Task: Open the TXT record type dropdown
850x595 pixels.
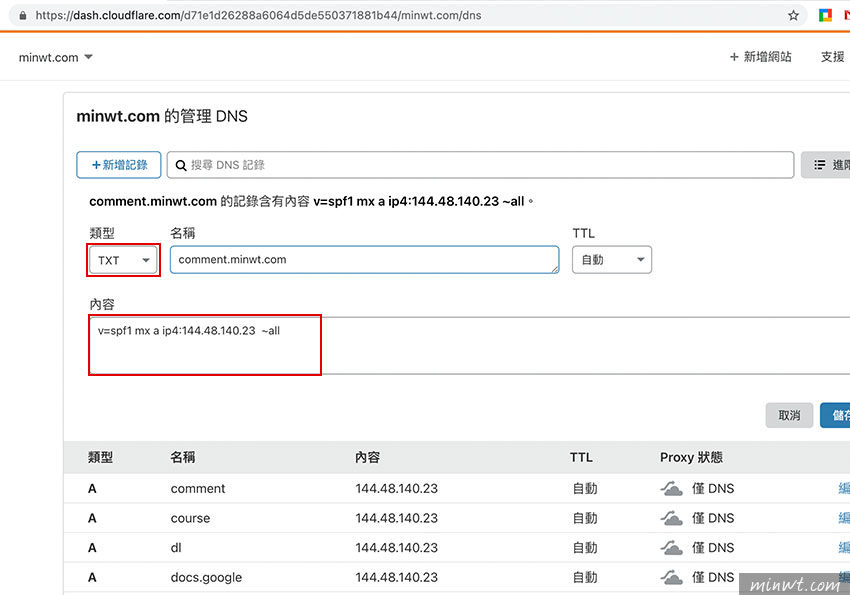Action: coord(124,260)
